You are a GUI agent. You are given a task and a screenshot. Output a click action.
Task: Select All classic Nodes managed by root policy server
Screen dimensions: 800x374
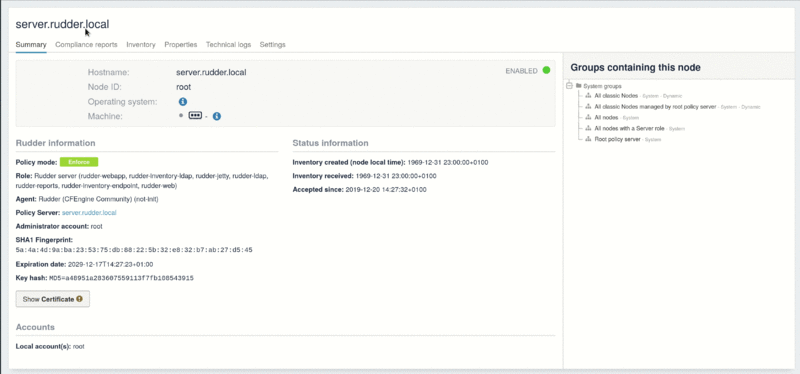(x=656, y=107)
